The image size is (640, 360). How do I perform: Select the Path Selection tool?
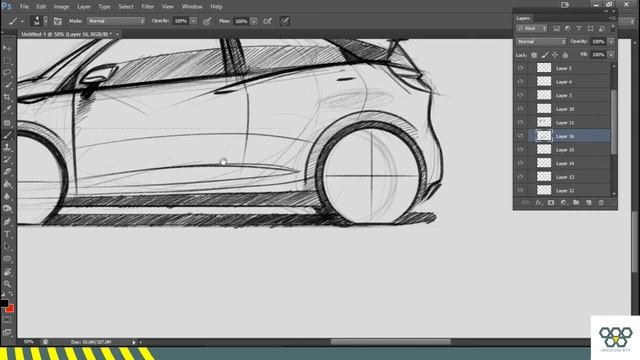(7, 247)
